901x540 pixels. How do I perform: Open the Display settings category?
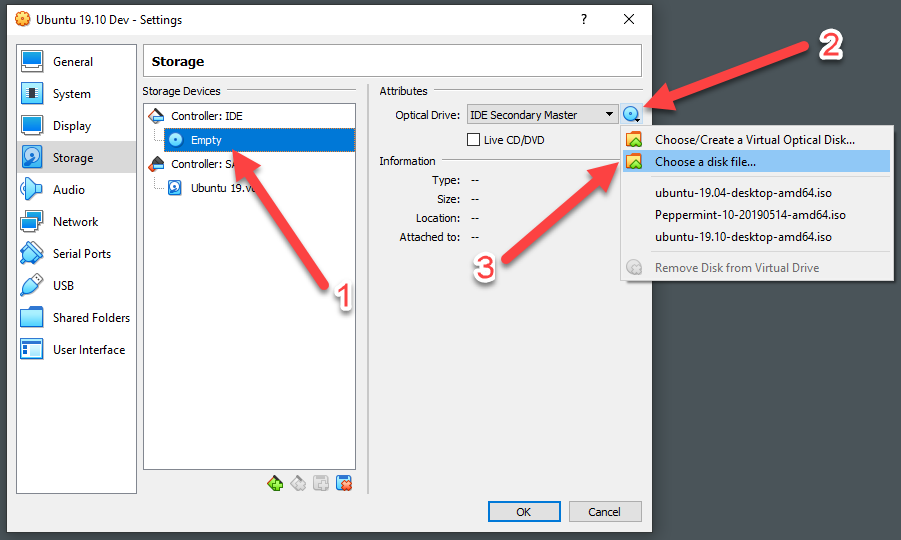pos(76,126)
